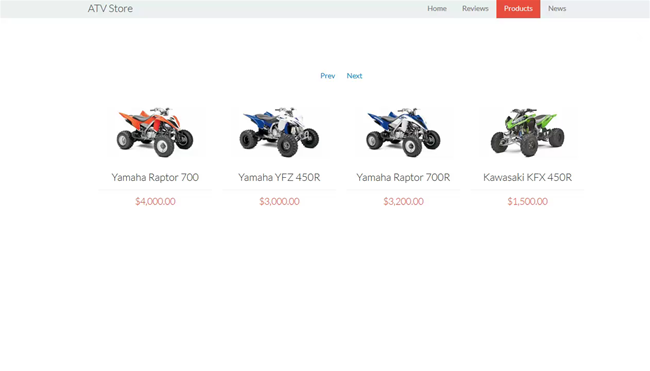Click the Yamaha Raptor 700 title
This screenshot has height=371, width=650.
click(155, 177)
